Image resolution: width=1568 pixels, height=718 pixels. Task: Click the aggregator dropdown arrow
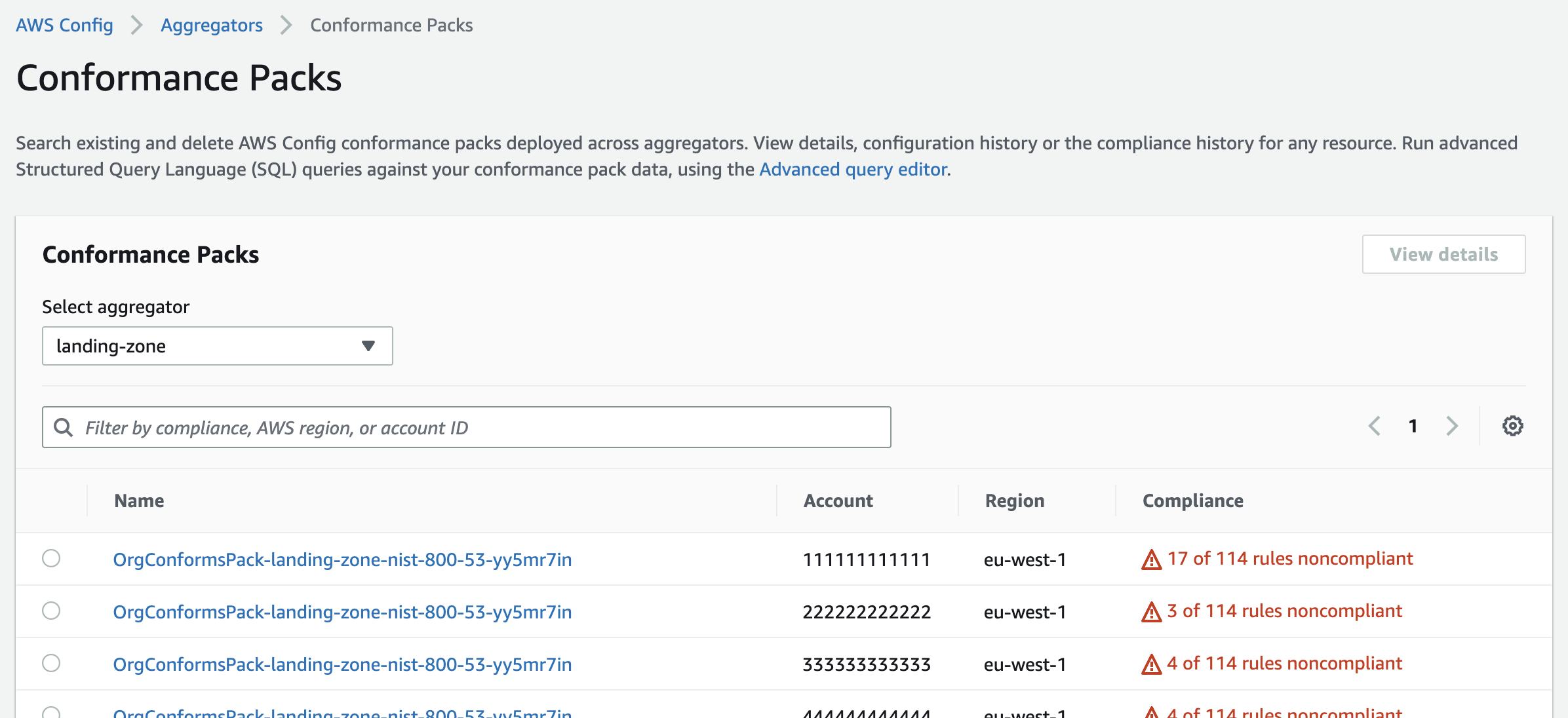point(368,346)
